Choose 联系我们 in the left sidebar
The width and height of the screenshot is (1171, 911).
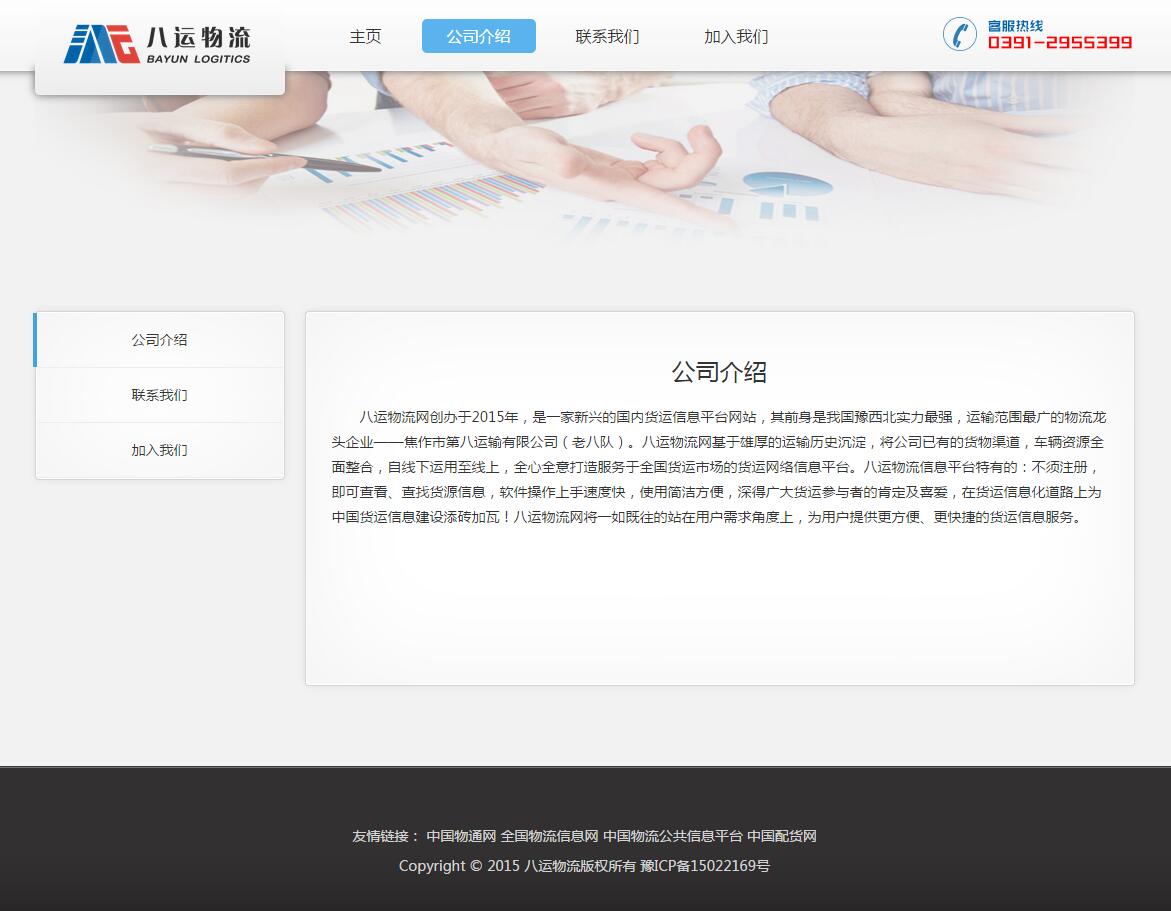(x=160, y=395)
